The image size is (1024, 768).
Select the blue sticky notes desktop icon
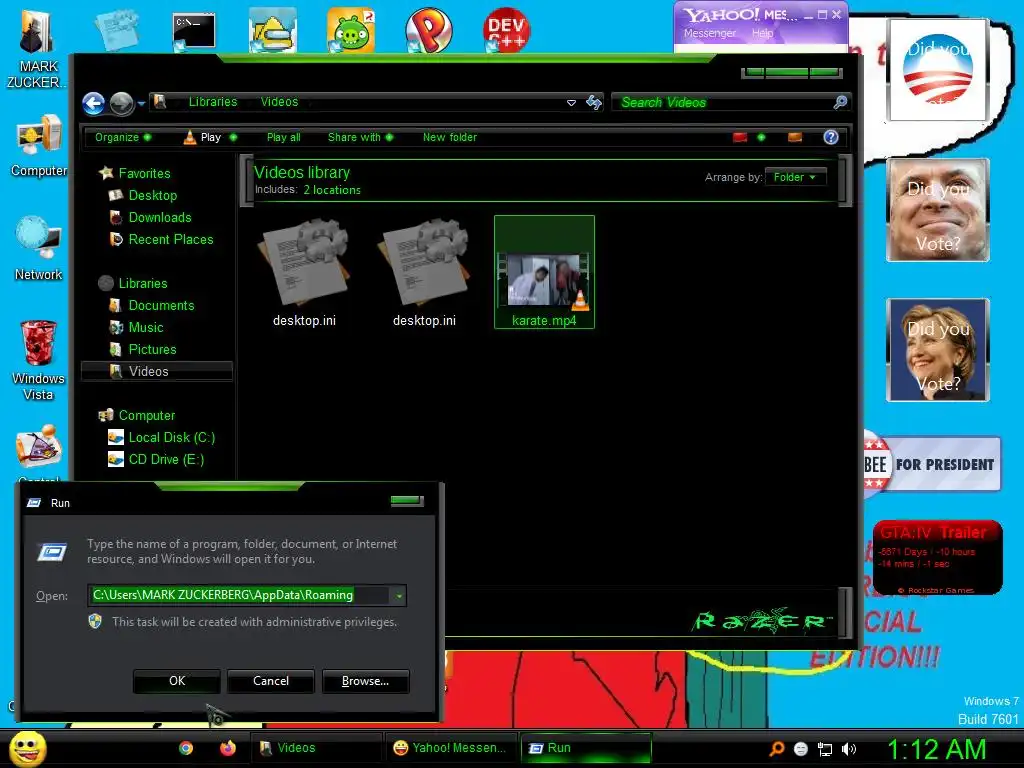(117, 30)
